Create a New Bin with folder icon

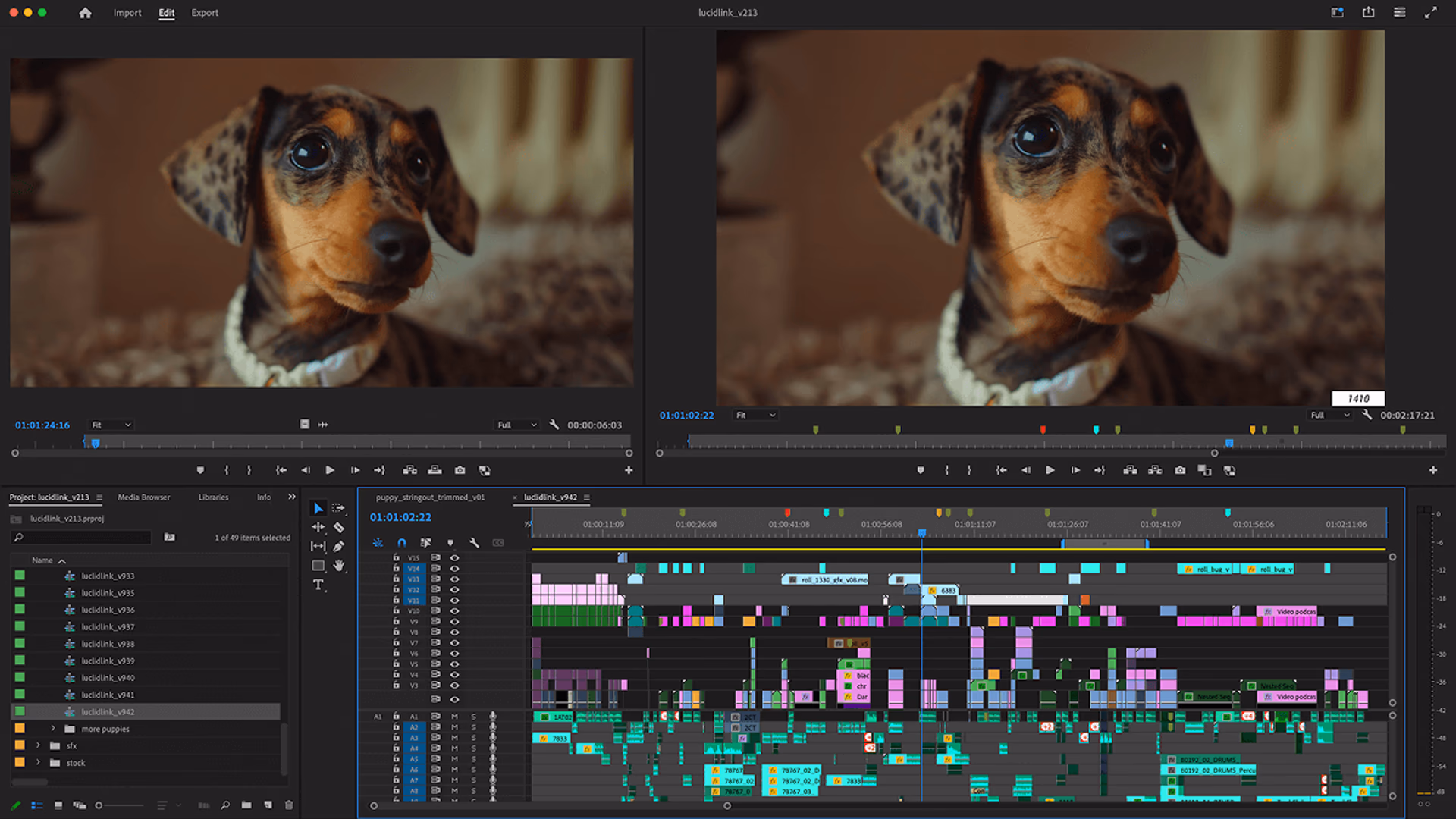click(x=246, y=805)
